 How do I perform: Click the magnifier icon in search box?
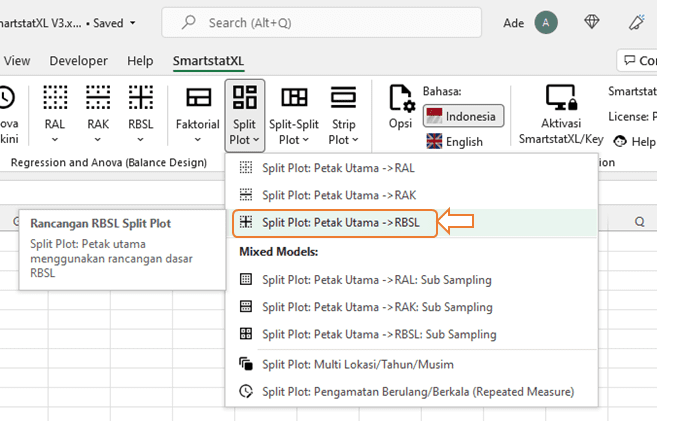pos(188,22)
